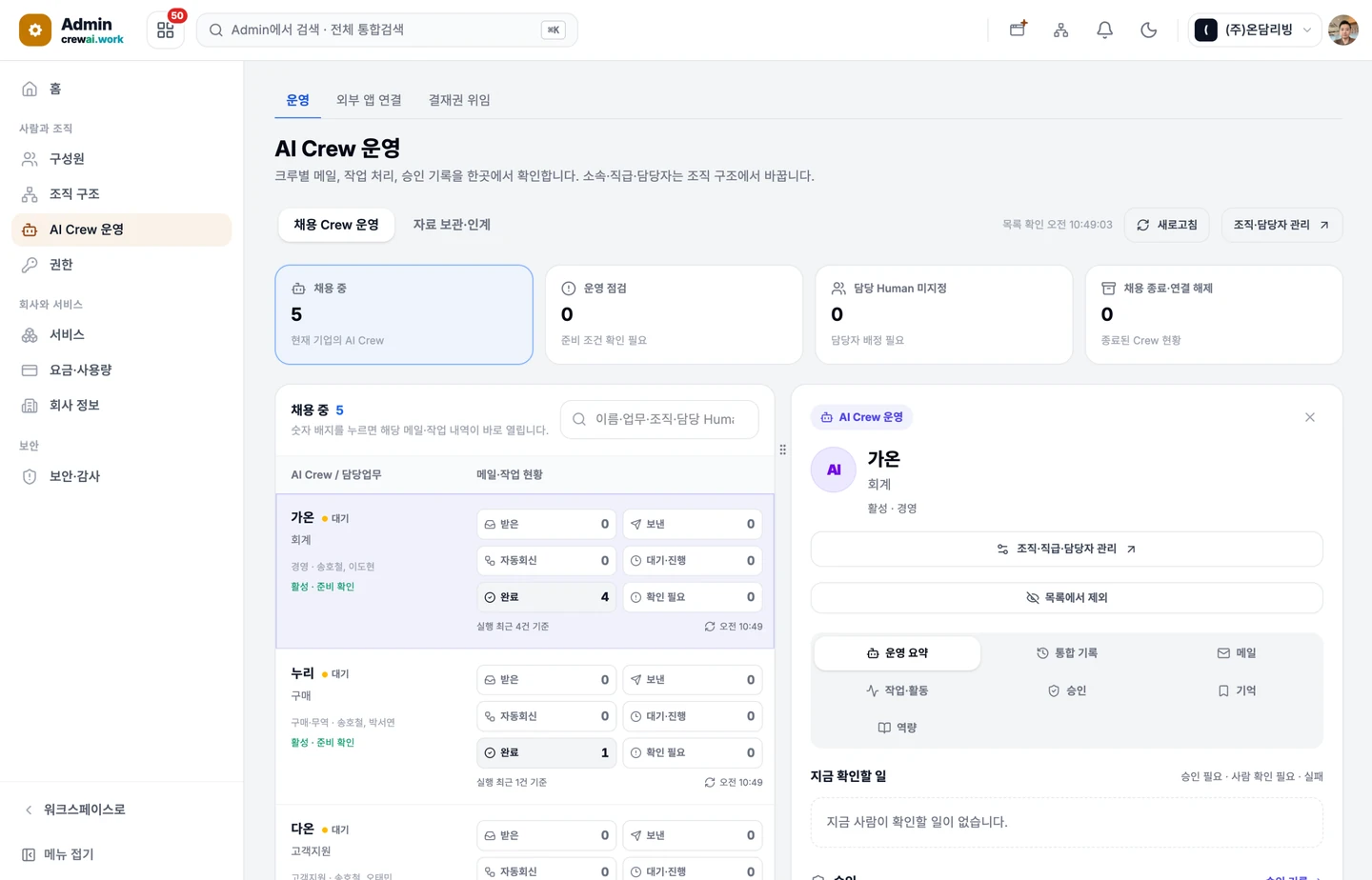Select the 통합 기록 detail tab
This screenshot has width=1372, height=880.
[x=1066, y=653]
